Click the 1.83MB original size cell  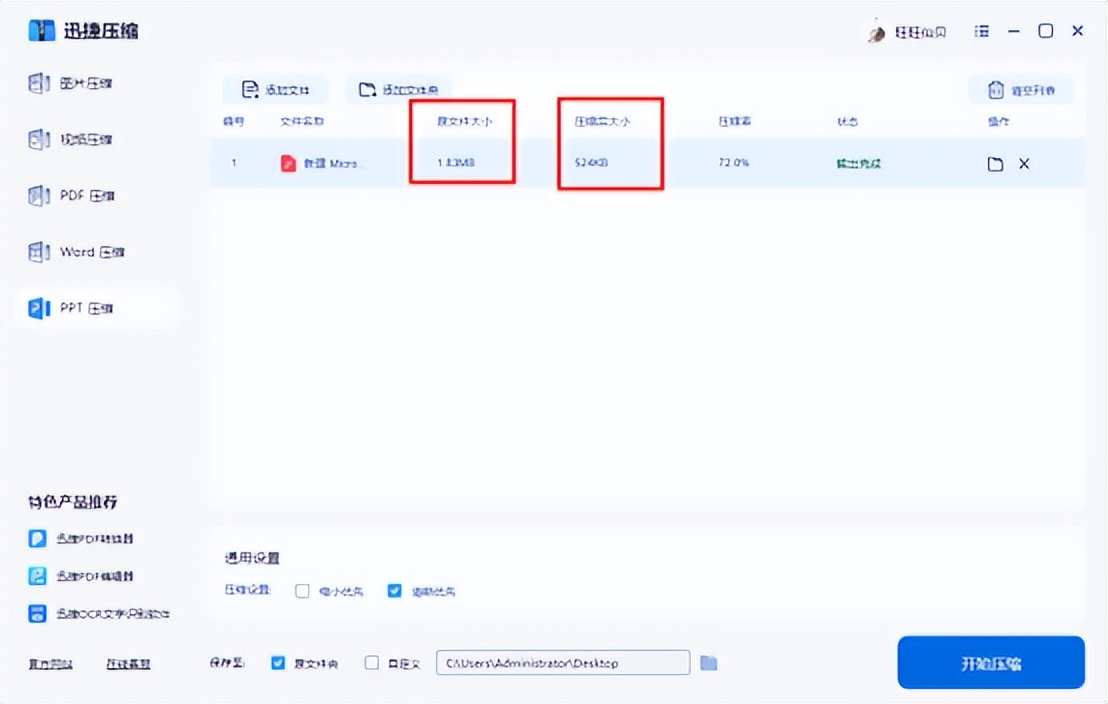pyautogui.click(x=456, y=163)
